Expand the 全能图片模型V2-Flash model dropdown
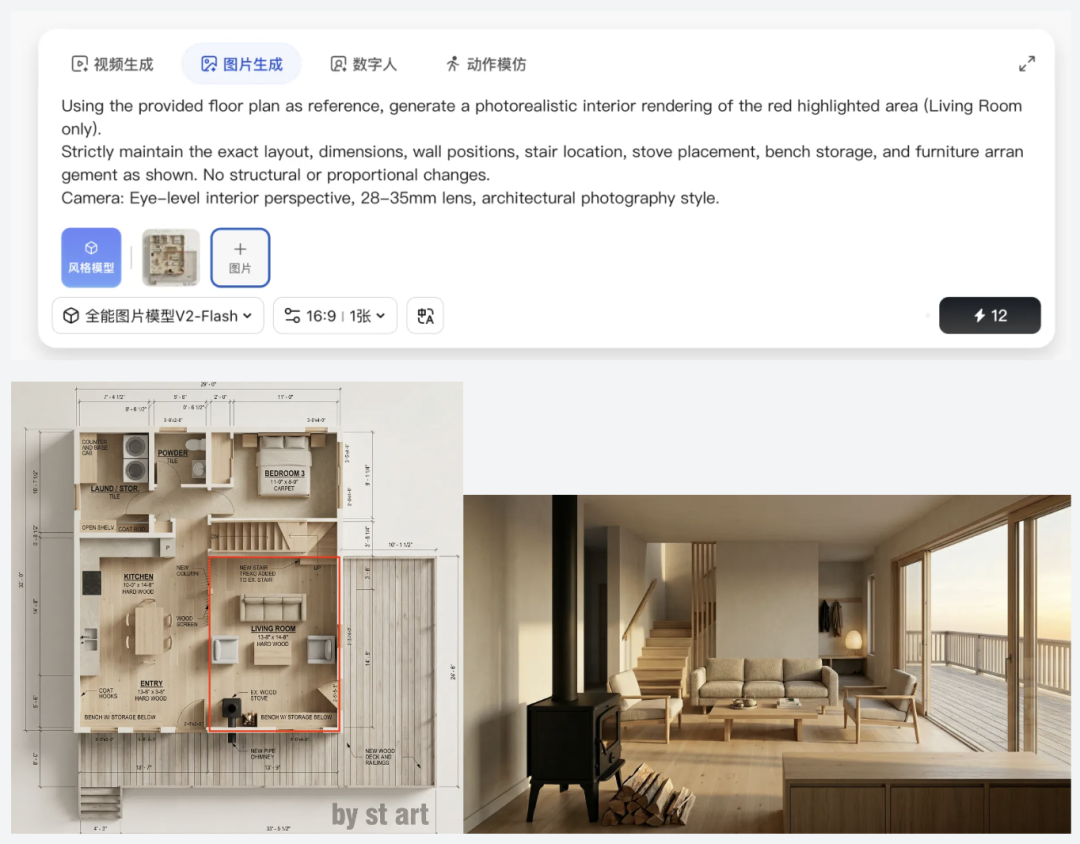Image resolution: width=1080 pixels, height=844 pixels. pos(158,316)
